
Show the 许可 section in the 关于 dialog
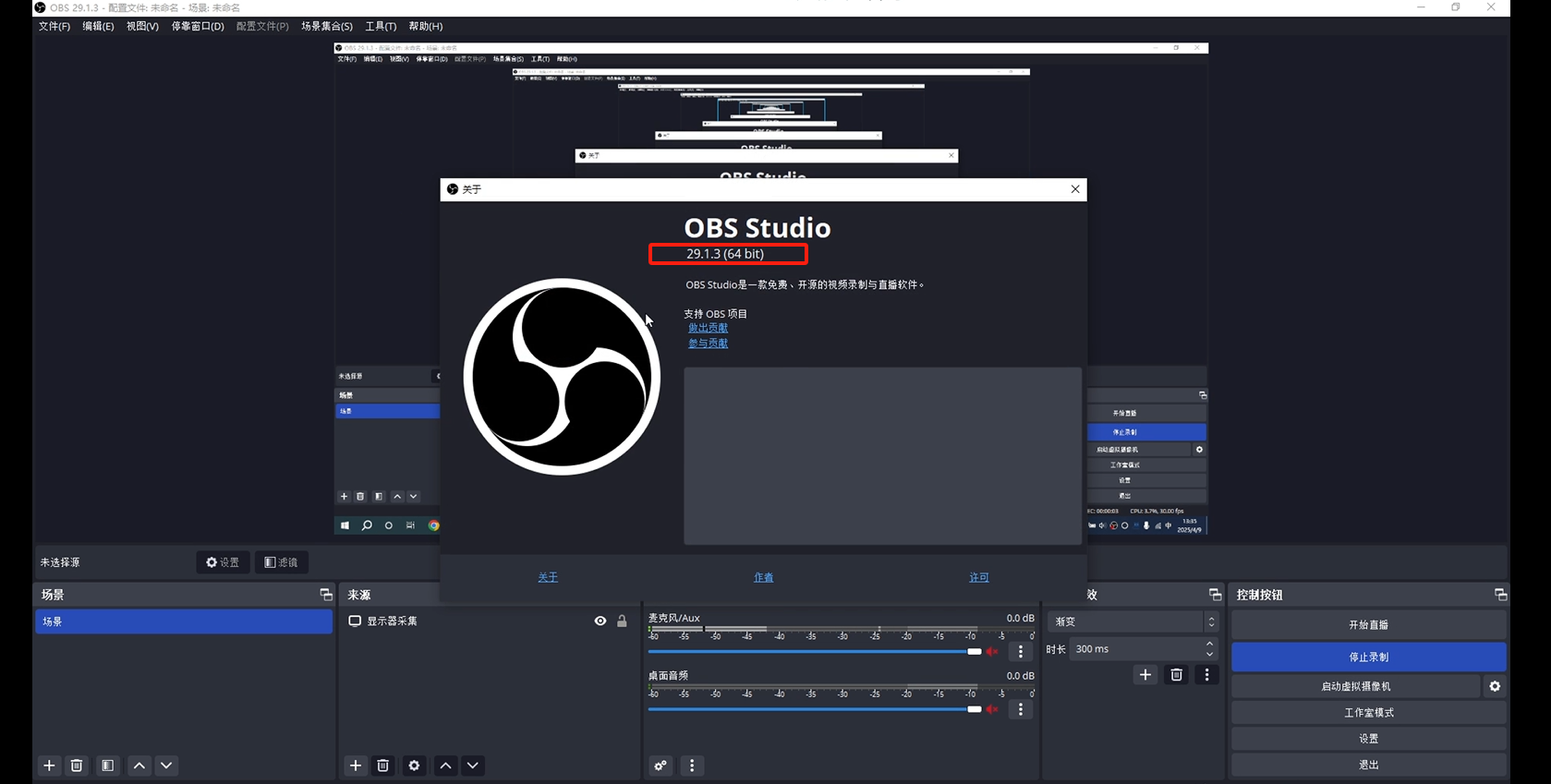979,577
